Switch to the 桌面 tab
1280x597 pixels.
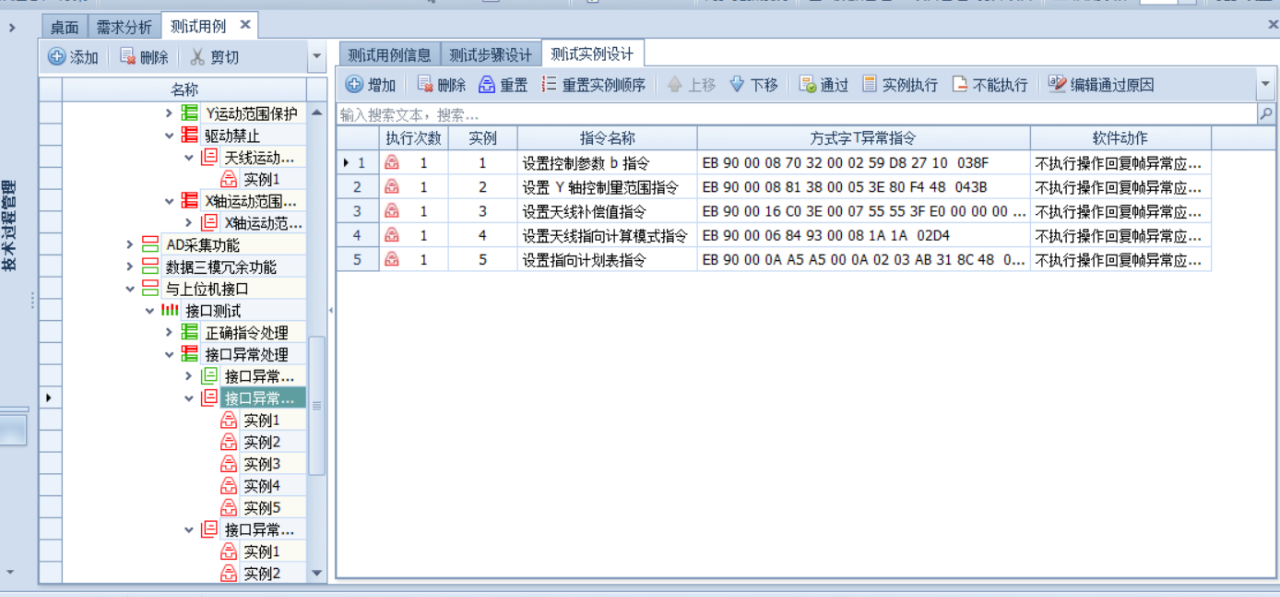65,26
